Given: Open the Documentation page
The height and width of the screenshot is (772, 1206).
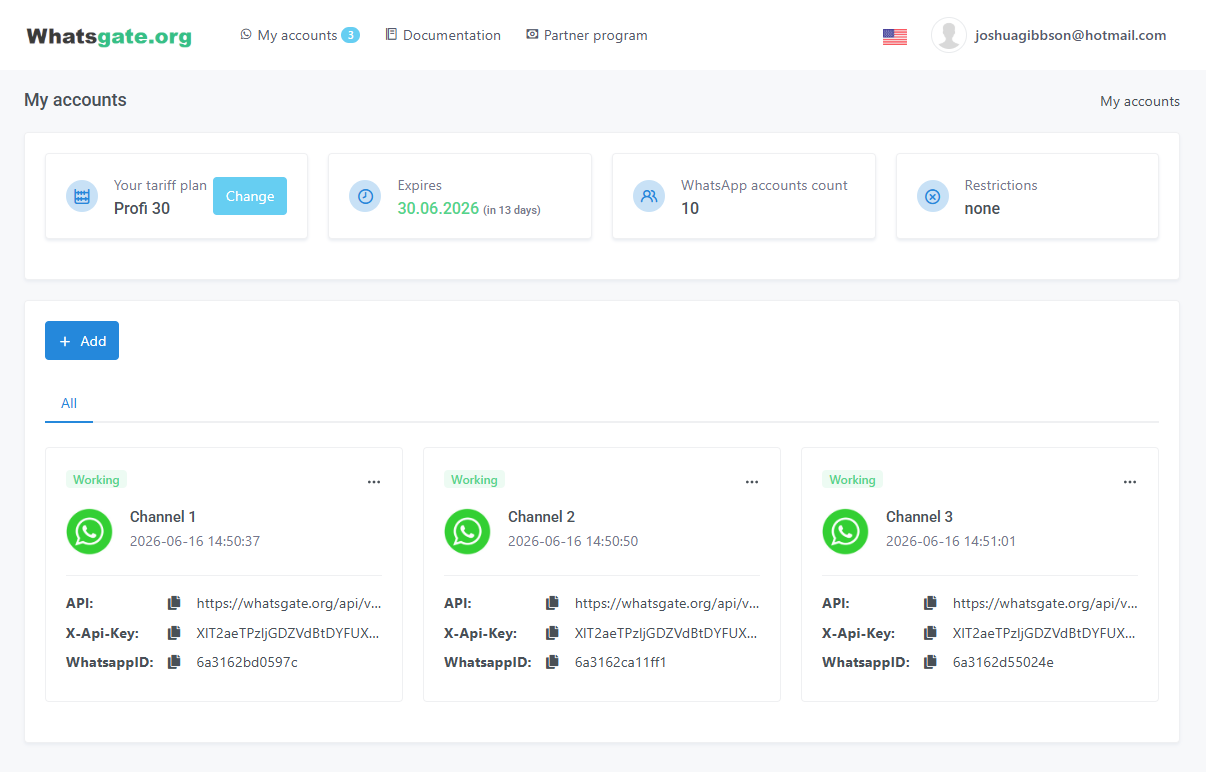Looking at the screenshot, I should pos(443,35).
